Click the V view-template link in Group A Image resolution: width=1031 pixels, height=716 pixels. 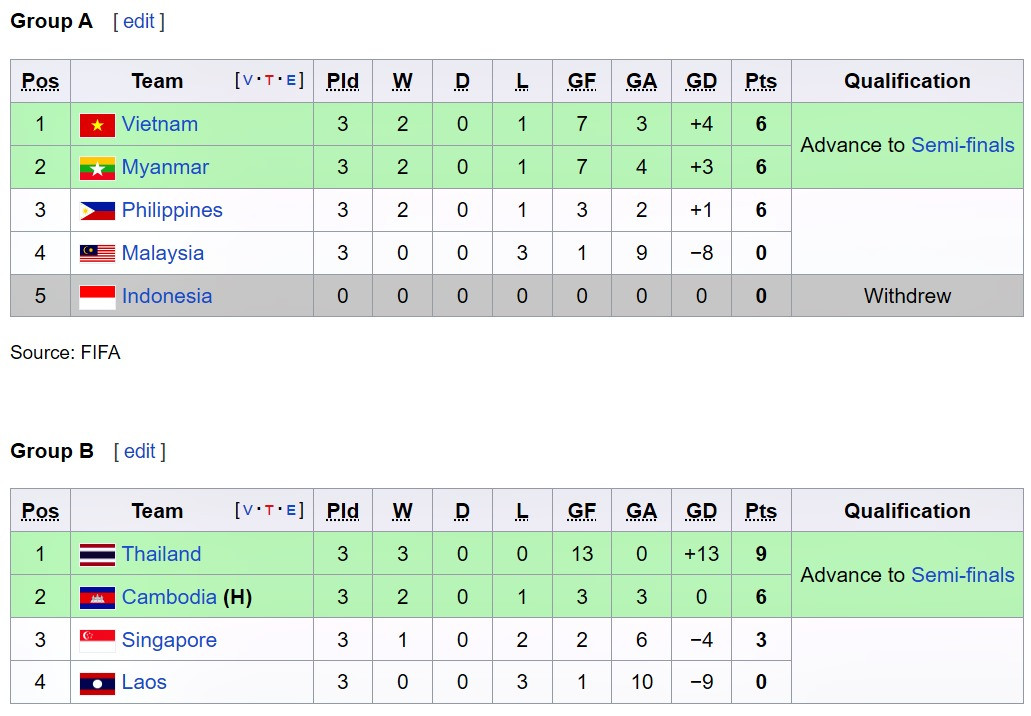click(x=248, y=81)
